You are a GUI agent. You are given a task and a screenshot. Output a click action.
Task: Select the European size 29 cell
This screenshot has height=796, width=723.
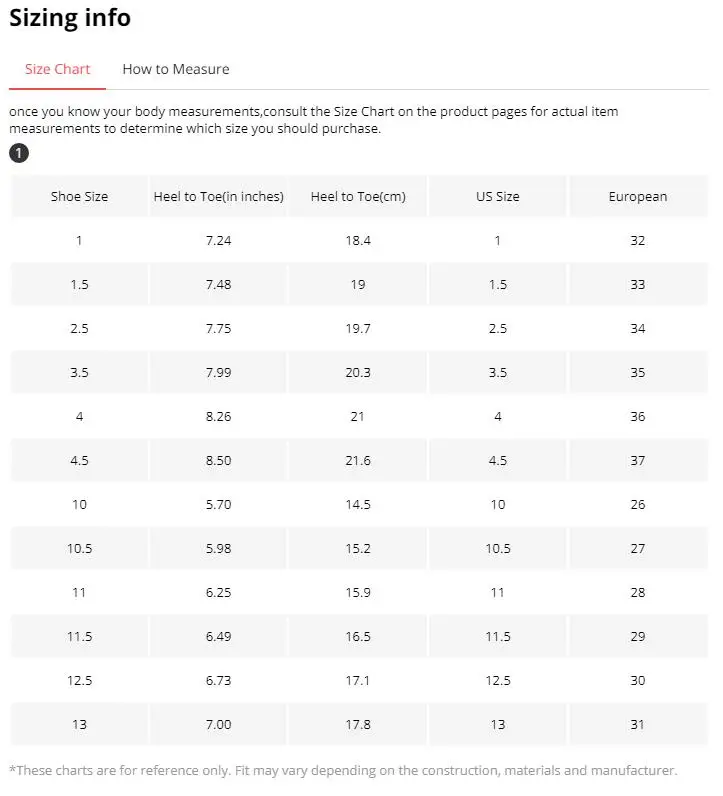tap(638, 637)
